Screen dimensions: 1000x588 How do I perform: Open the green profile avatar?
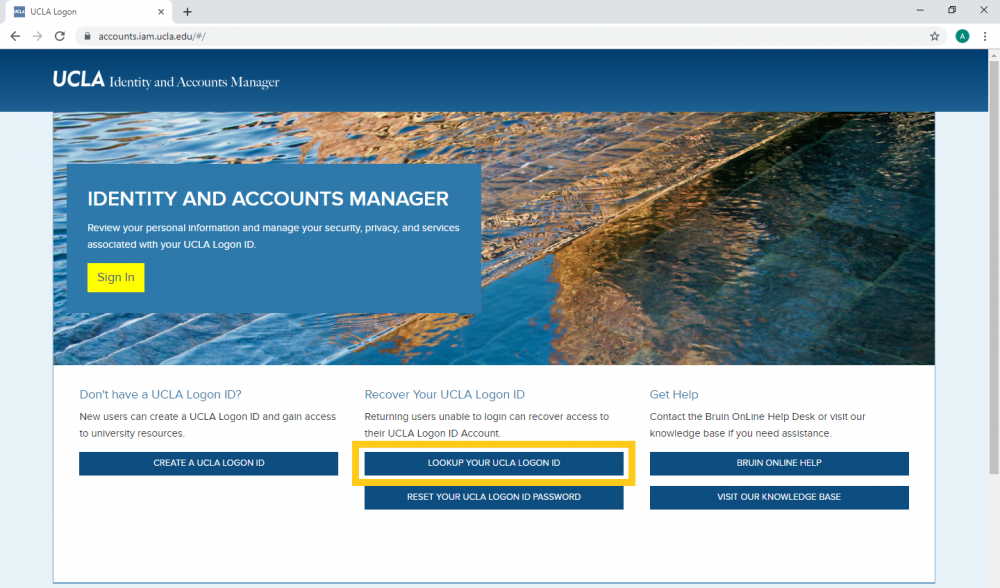coord(962,36)
